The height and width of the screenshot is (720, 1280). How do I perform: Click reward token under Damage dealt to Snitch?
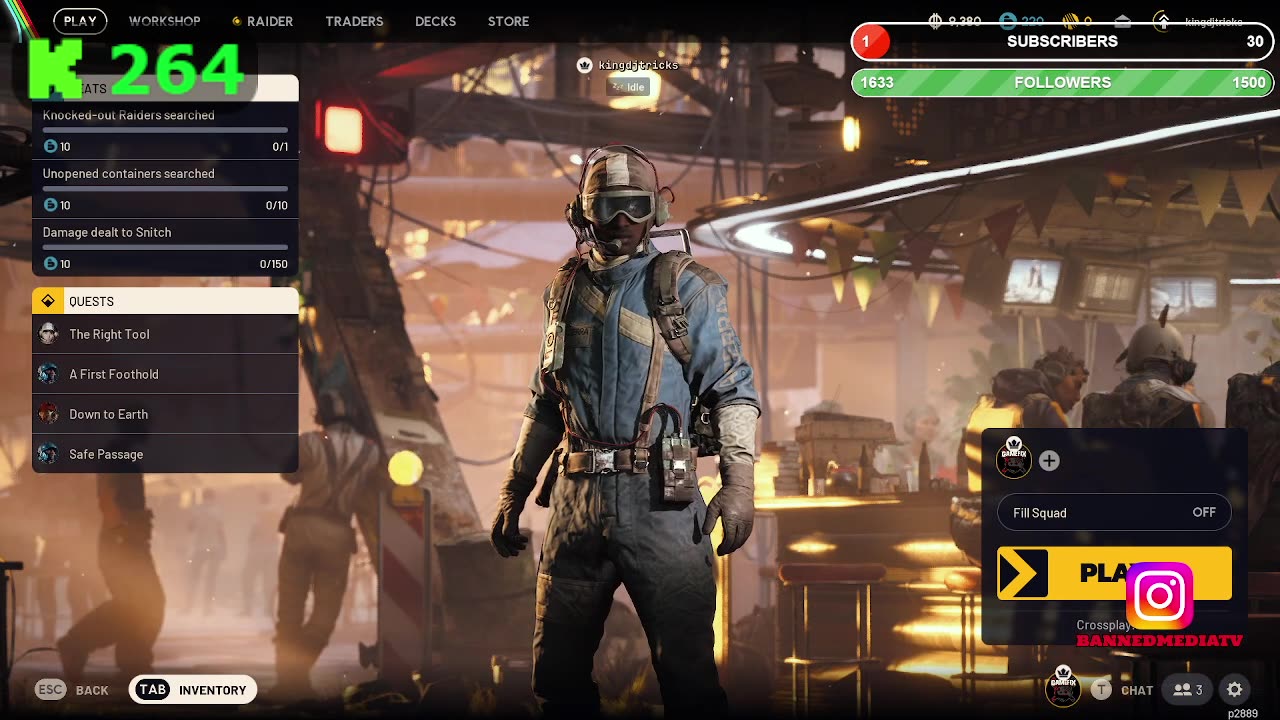(x=51, y=264)
